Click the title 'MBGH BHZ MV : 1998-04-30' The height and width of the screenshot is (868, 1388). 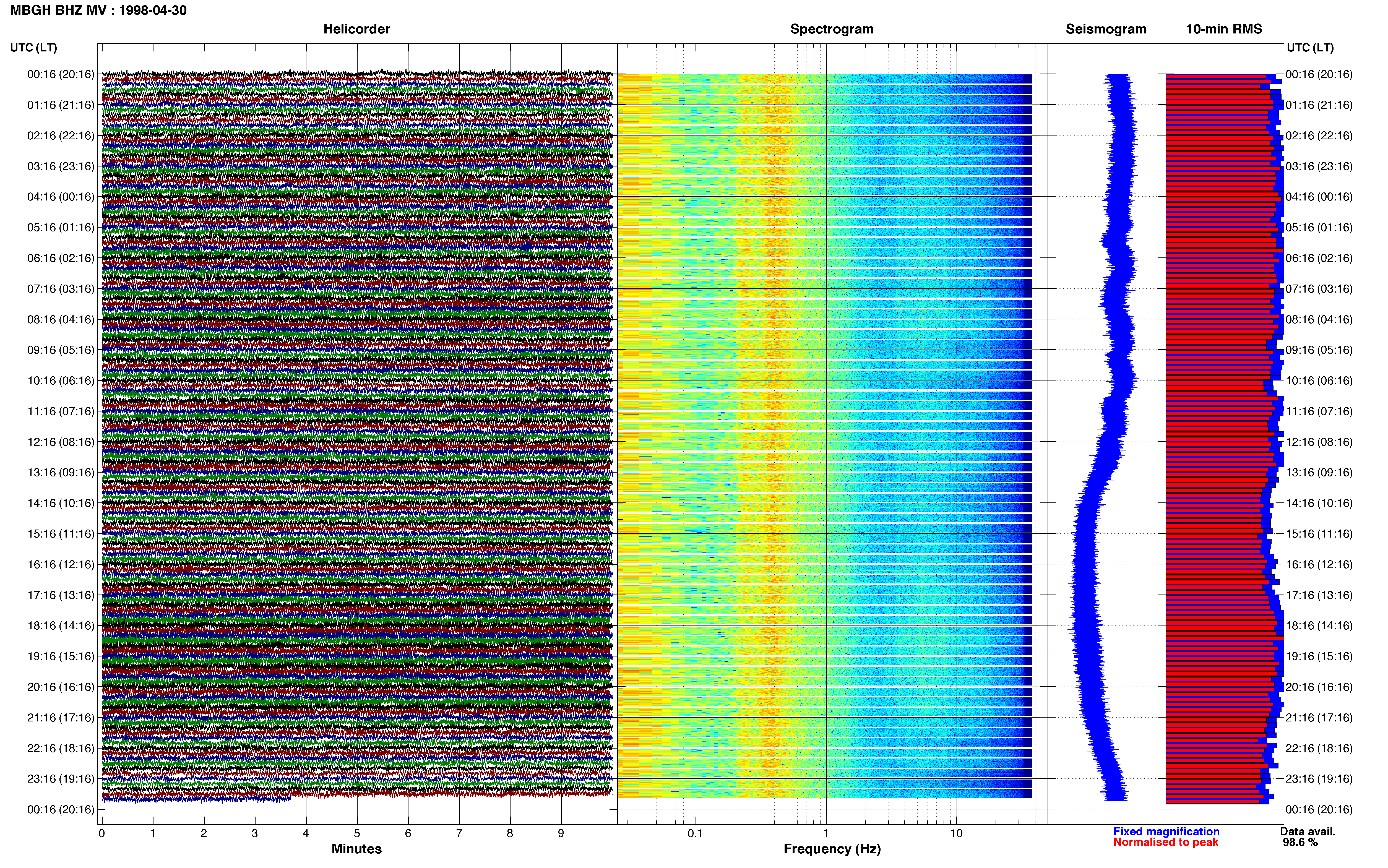point(98,10)
